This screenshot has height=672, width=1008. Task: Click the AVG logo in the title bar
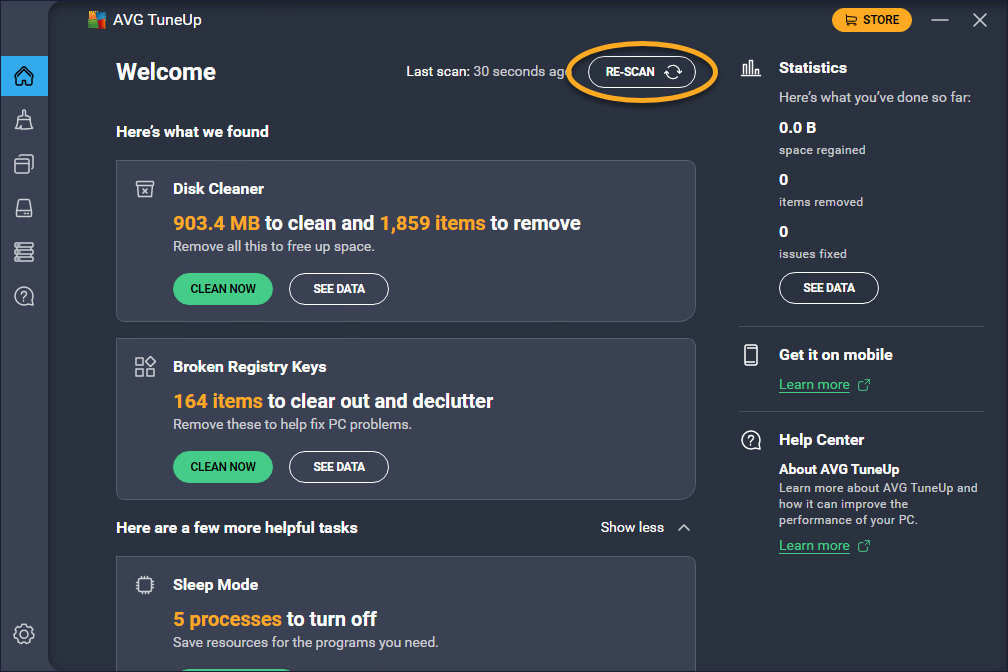click(97, 20)
